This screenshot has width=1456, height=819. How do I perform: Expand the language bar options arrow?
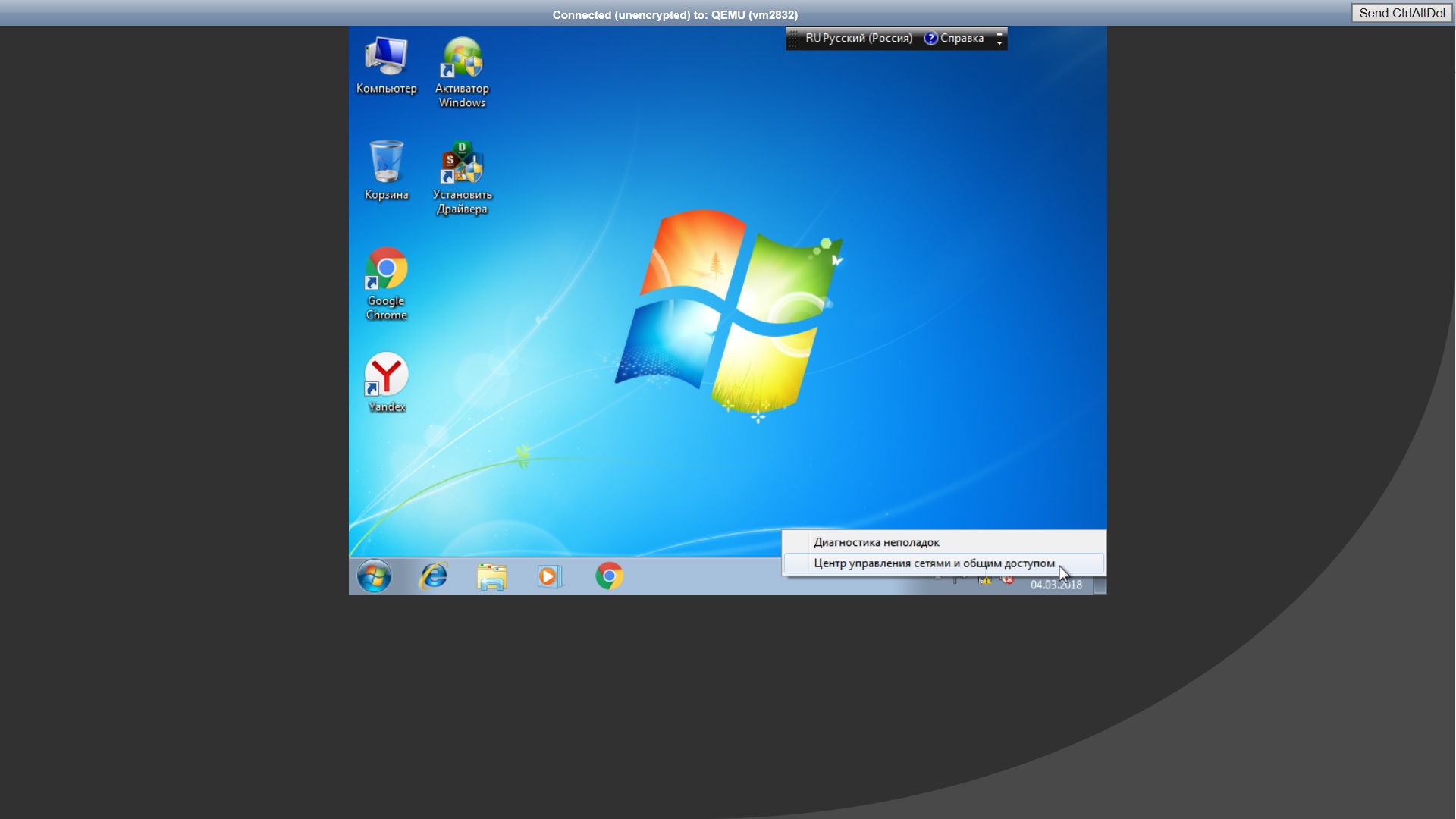999,43
